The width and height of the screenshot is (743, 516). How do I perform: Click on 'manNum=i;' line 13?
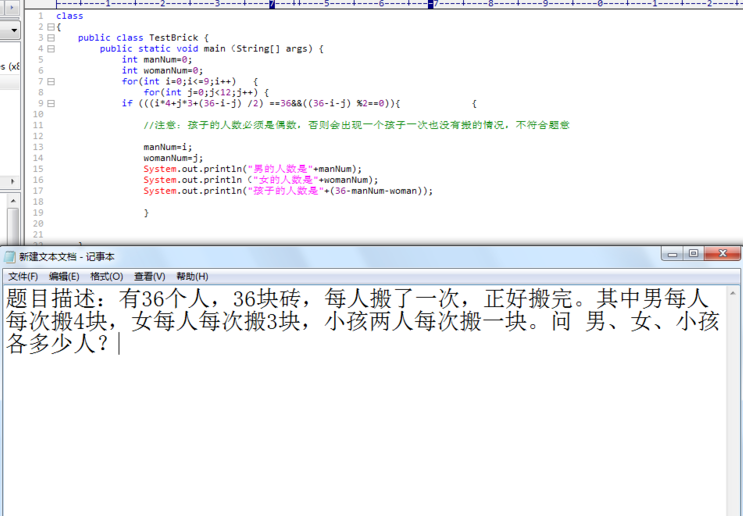(x=168, y=147)
